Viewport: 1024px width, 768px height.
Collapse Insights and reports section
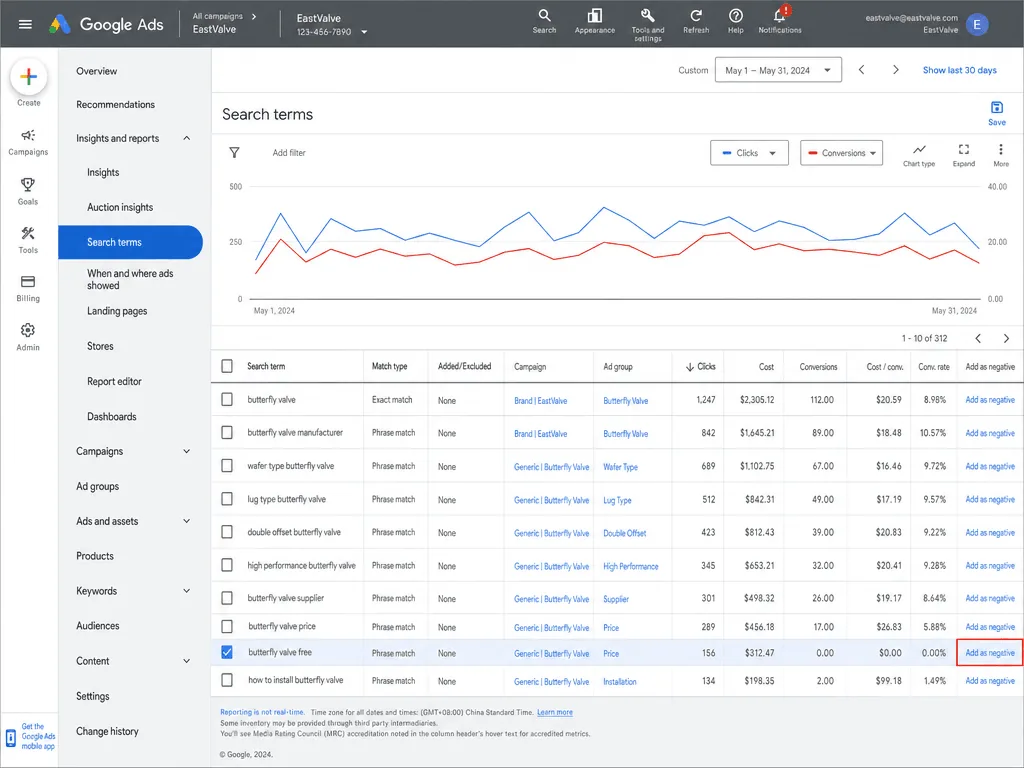187,138
